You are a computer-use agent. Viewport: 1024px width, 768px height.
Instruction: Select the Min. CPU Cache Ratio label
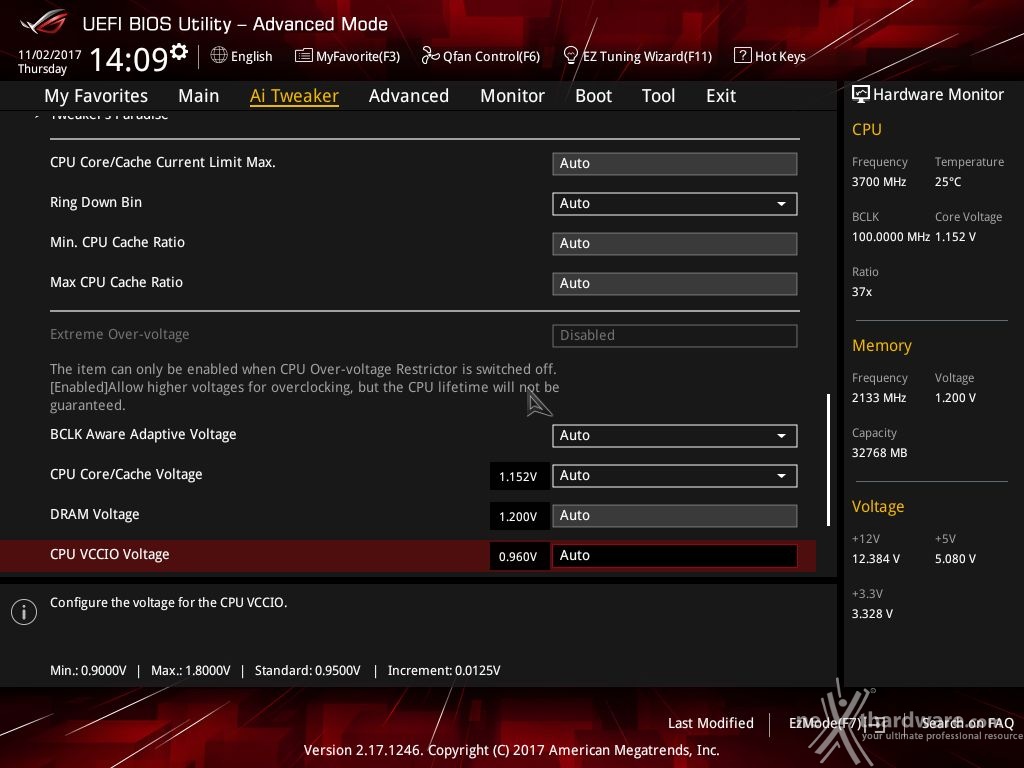(118, 242)
